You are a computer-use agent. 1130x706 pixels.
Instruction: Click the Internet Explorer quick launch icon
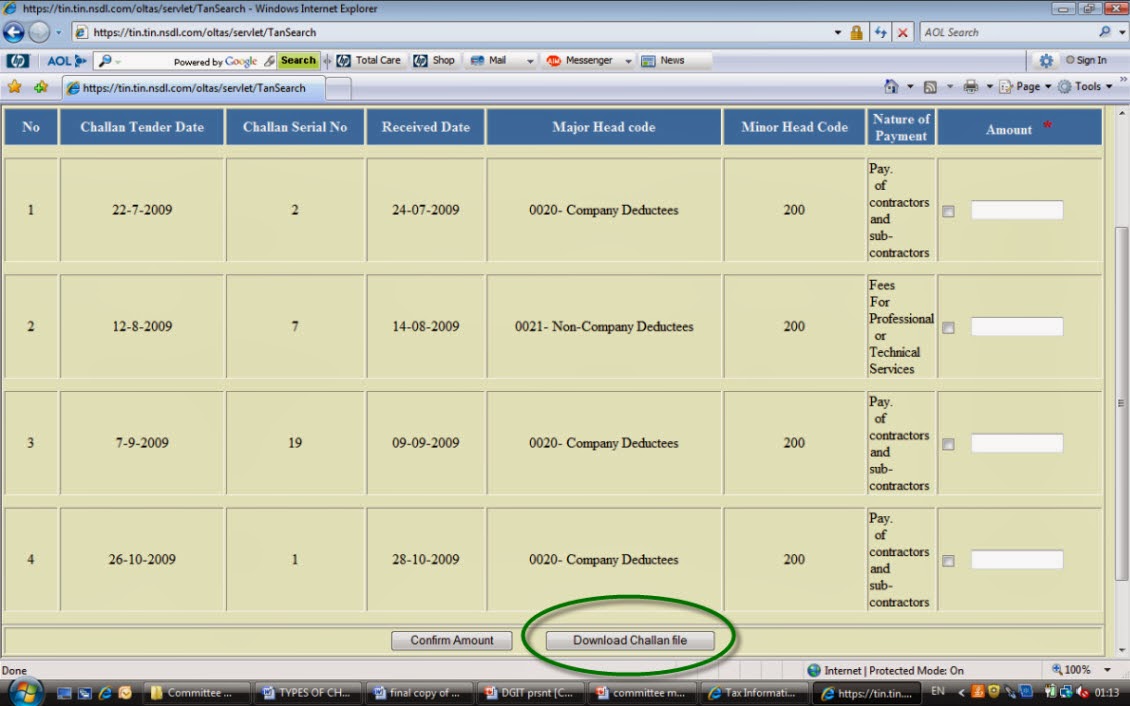105,693
